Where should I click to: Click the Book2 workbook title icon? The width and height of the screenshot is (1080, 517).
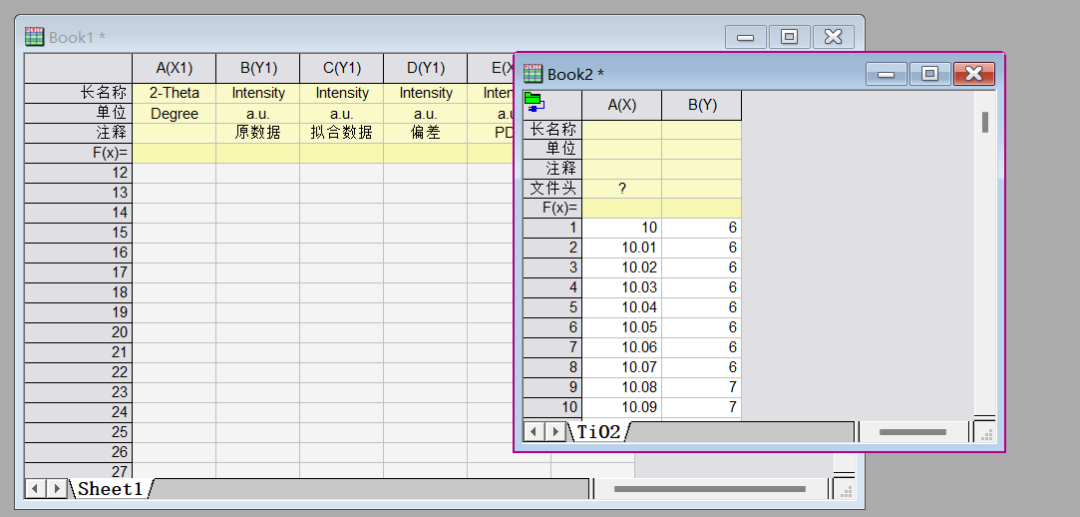pos(533,74)
